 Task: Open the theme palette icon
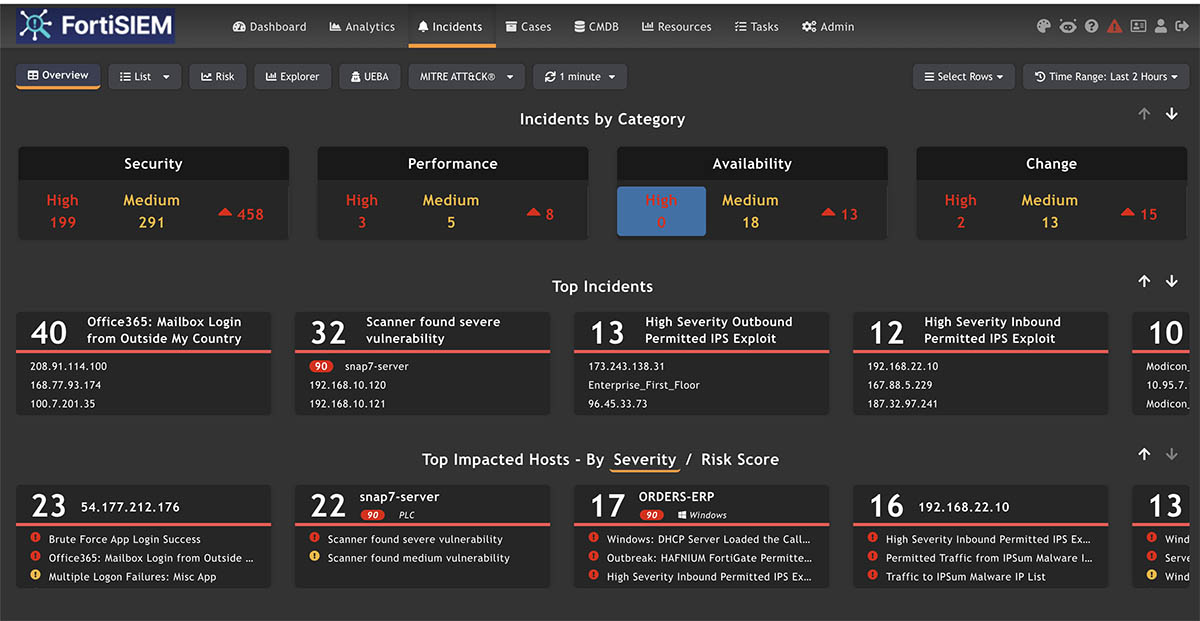[x=1043, y=27]
